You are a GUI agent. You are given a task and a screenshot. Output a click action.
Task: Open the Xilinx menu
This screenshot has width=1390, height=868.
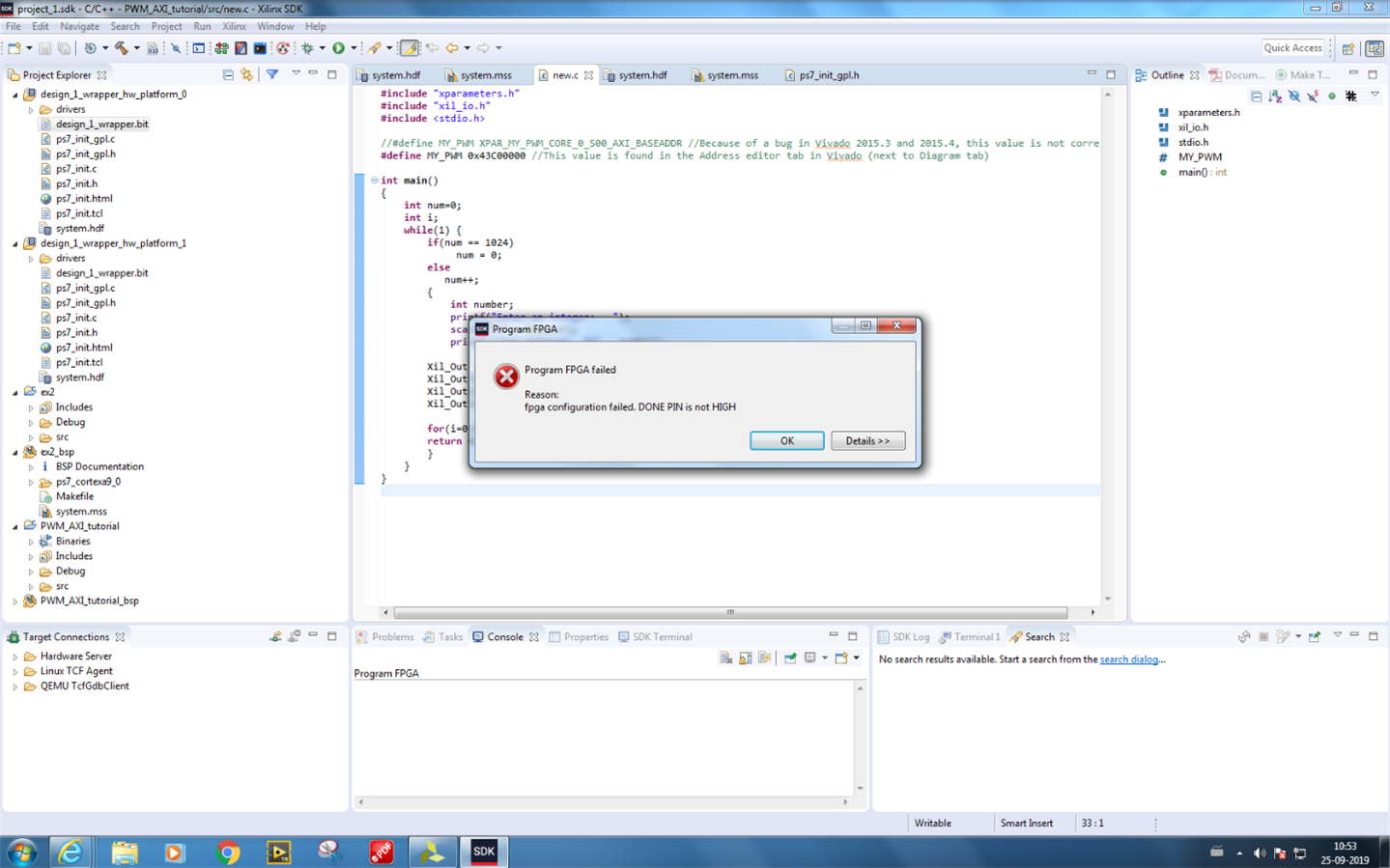[234, 26]
